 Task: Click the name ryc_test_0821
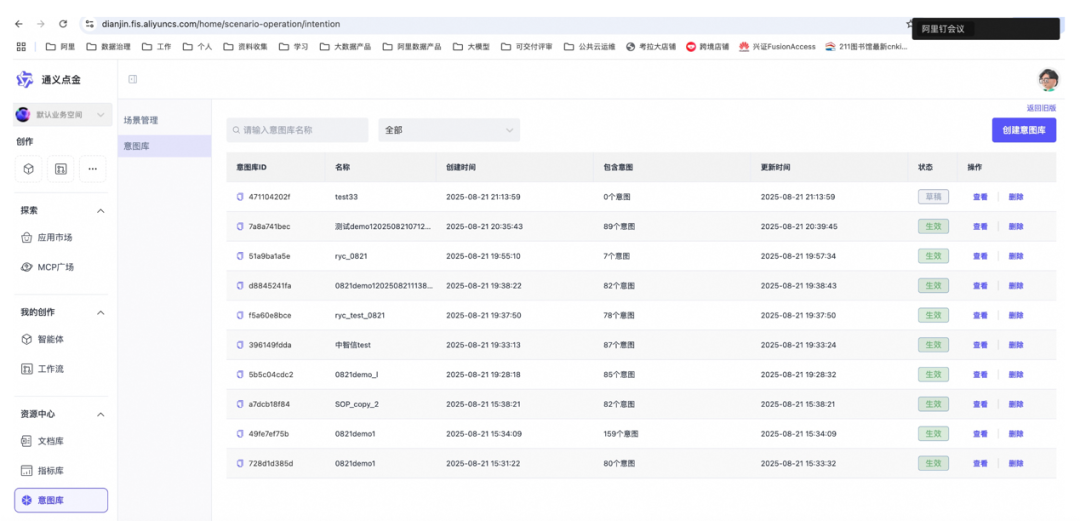click(360, 316)
